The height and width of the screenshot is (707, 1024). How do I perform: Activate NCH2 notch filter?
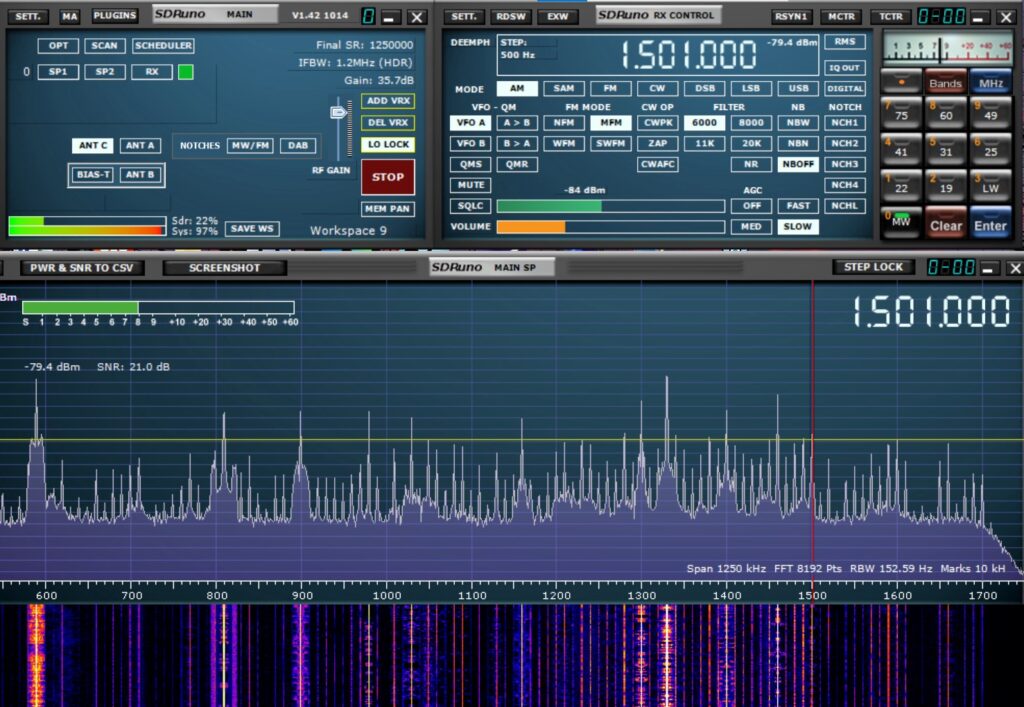coord(845,143)
